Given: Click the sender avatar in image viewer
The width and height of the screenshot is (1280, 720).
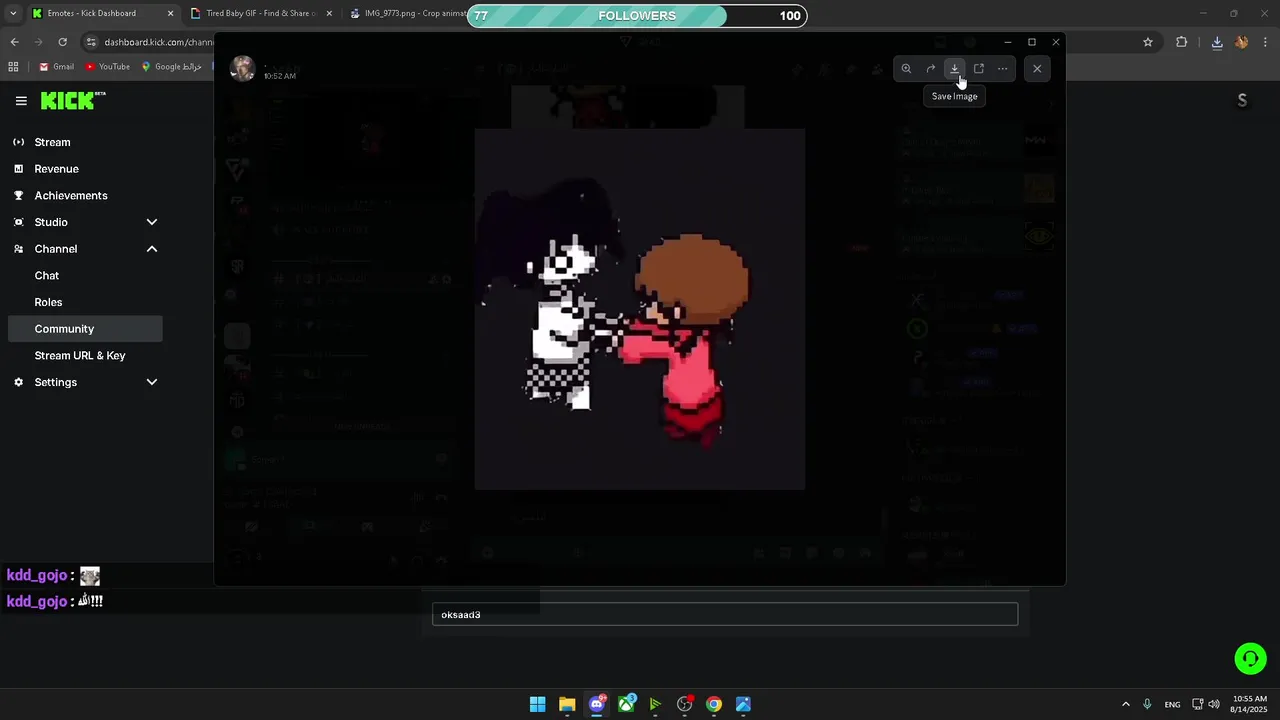Looking at the screenshot, I should (x=242, y=69).
